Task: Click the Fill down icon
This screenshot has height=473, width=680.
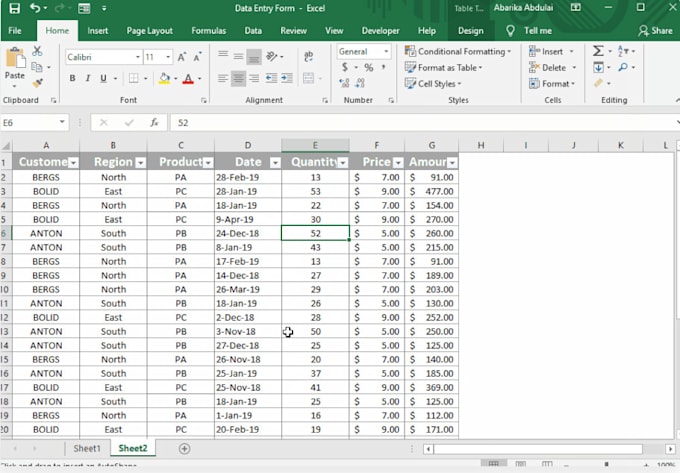Action: click(598, 67)
